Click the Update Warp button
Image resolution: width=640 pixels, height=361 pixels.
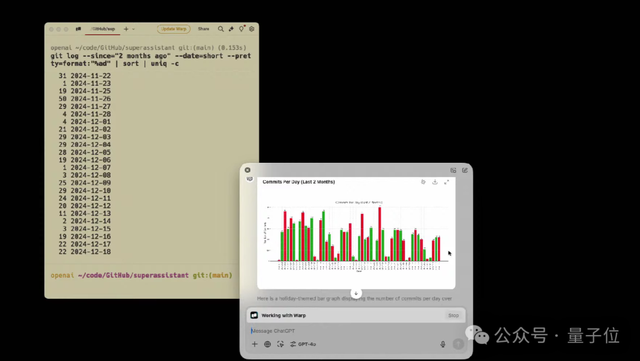pos(173,29)
